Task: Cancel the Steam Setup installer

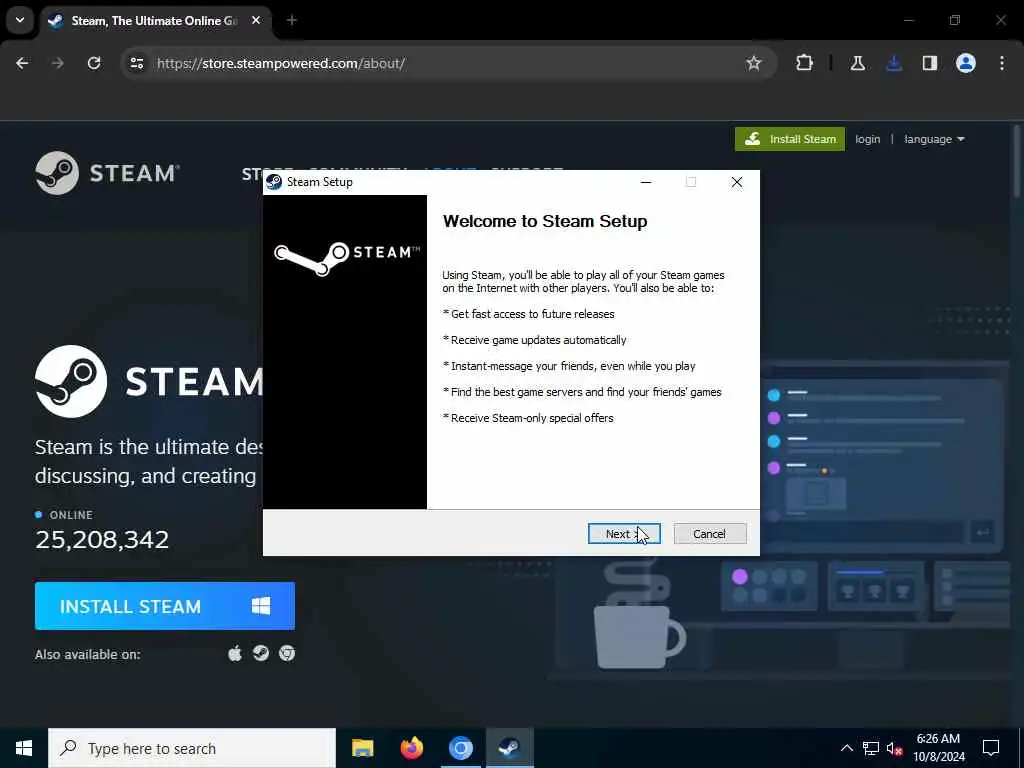Action: (709, 534)
